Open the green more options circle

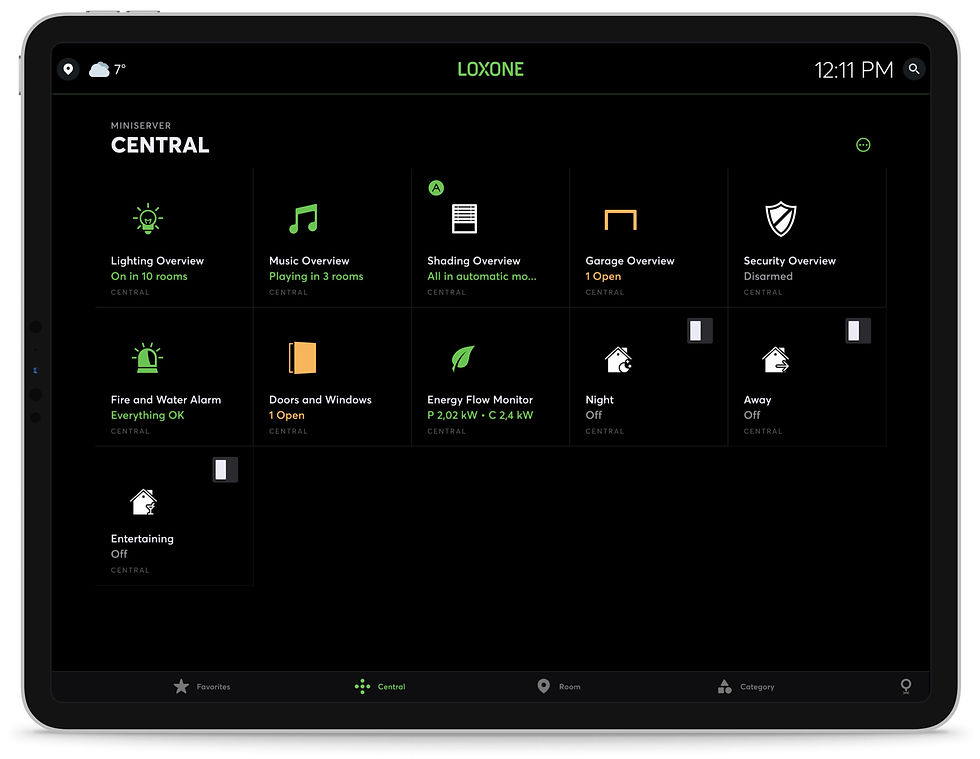pyautogui.click(x=863, y=145)
